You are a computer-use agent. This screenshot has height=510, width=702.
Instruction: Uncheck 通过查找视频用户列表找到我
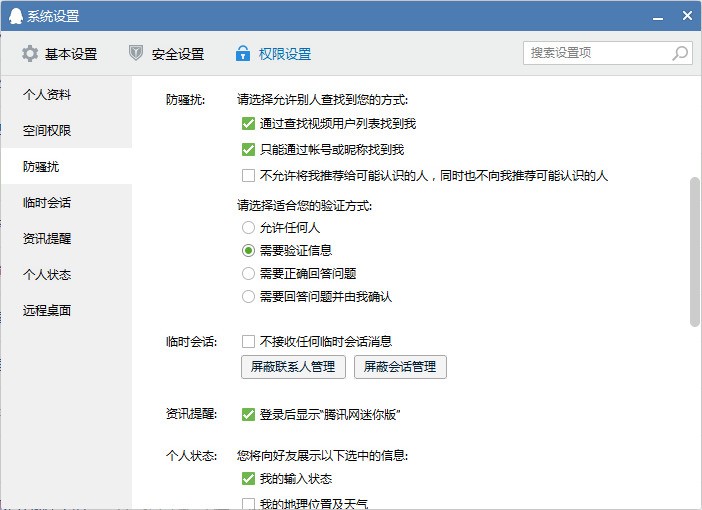[x=248, y=124]
